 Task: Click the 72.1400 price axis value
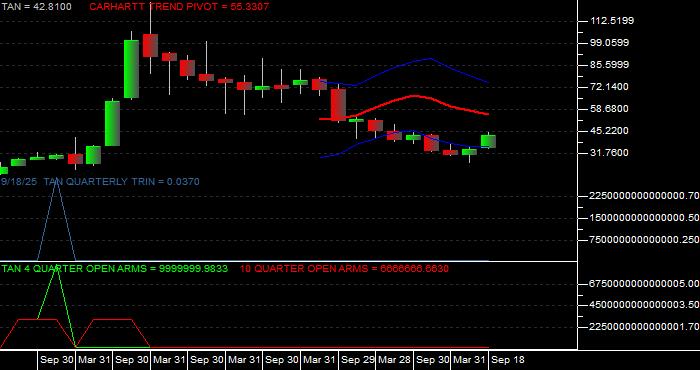point(609,86)
